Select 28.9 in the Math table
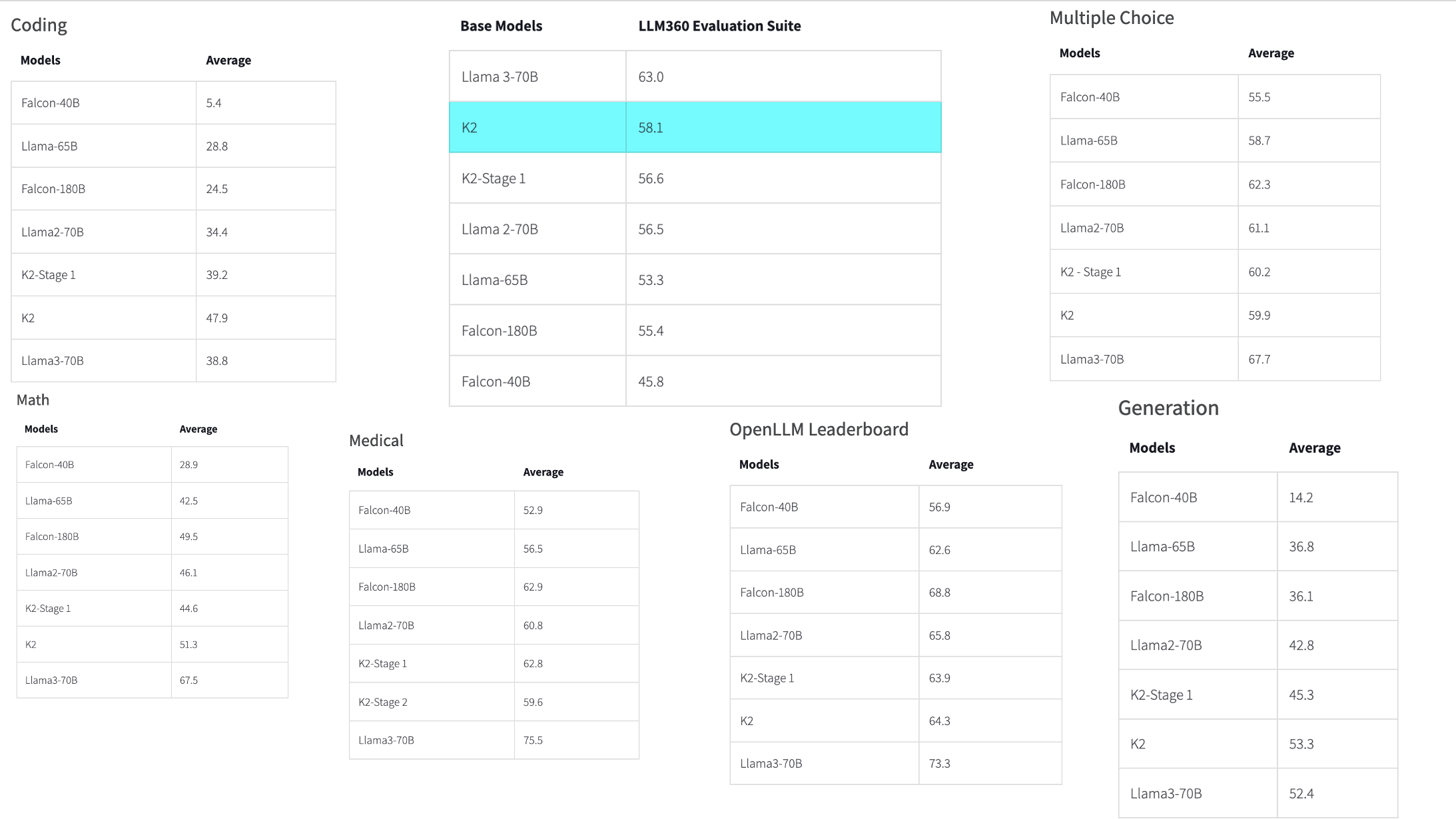1456x819 pixels. (188, 465)
